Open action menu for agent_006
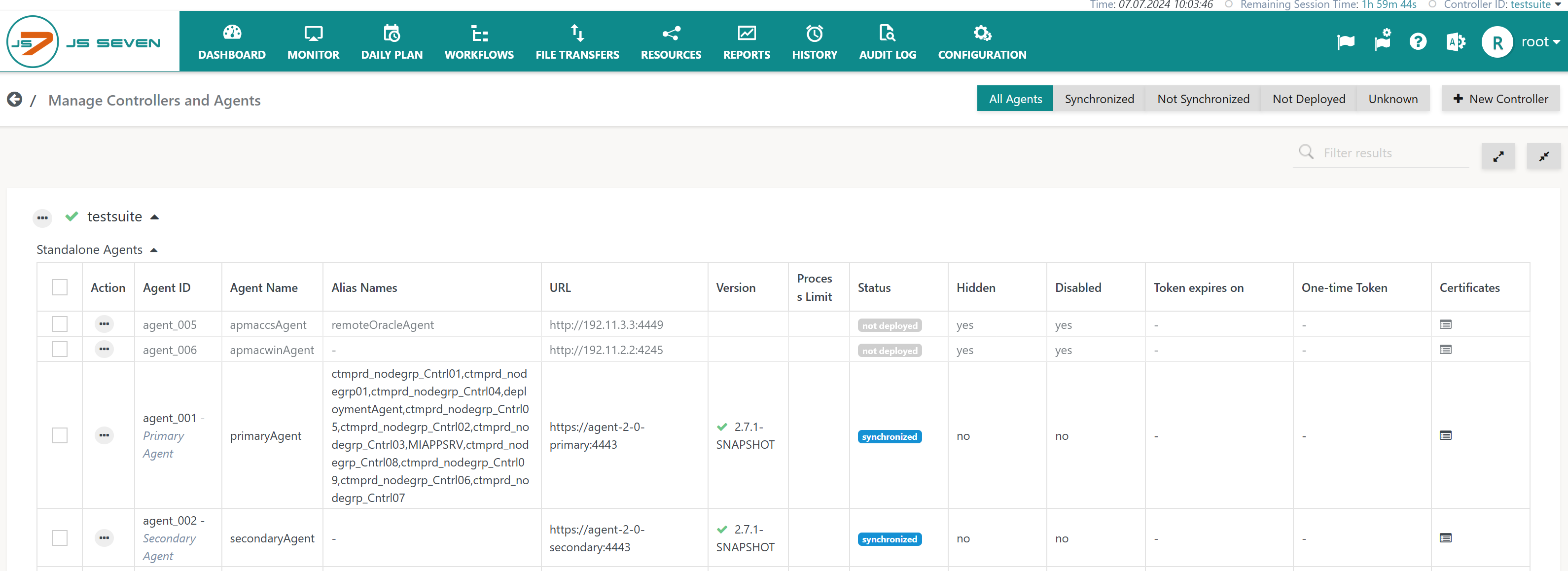The image size is (1568, 571). [x=104, y=349]
